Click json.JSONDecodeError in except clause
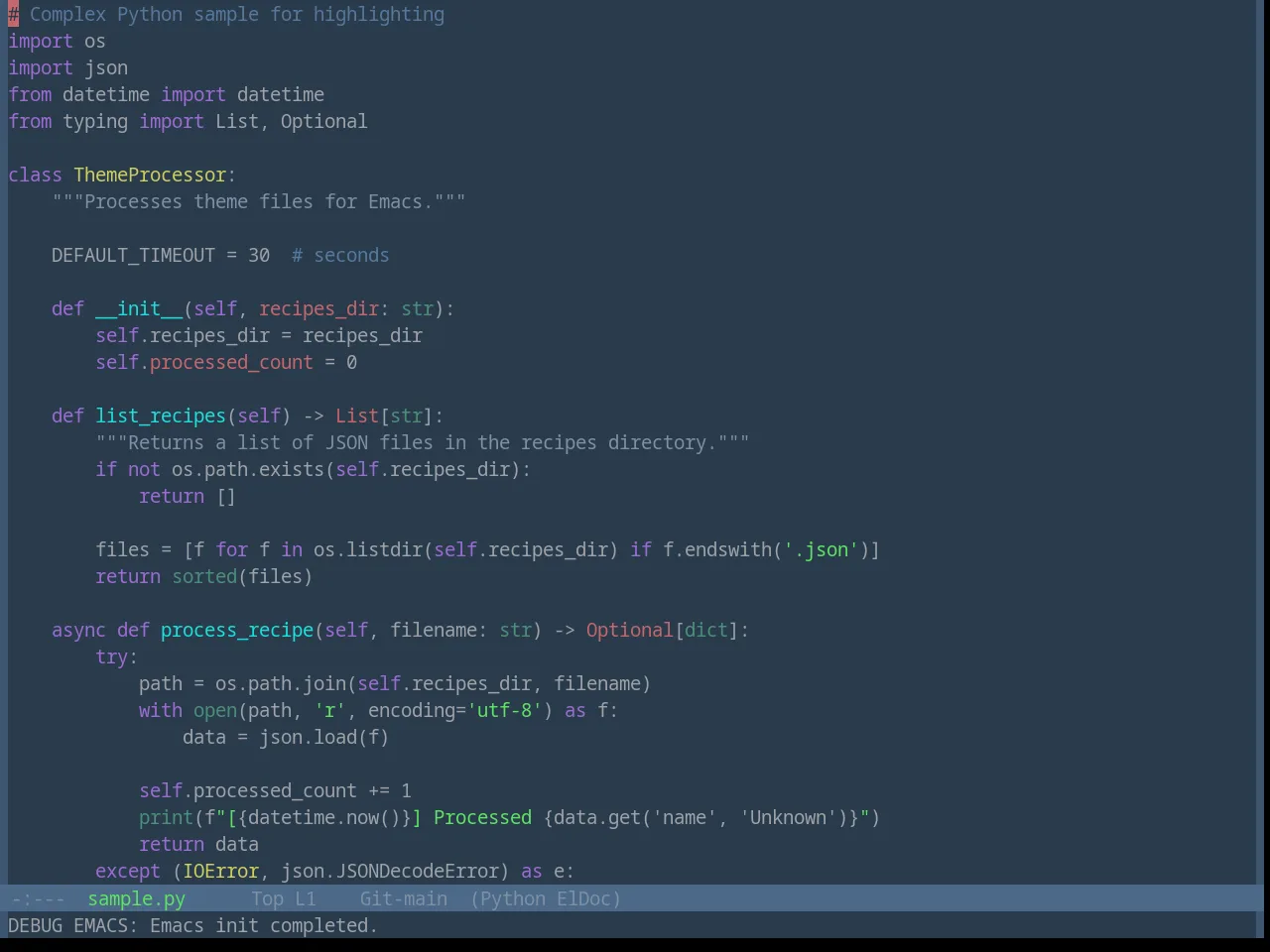Viewport: 1270px width, 952px height. coord(390,871)
